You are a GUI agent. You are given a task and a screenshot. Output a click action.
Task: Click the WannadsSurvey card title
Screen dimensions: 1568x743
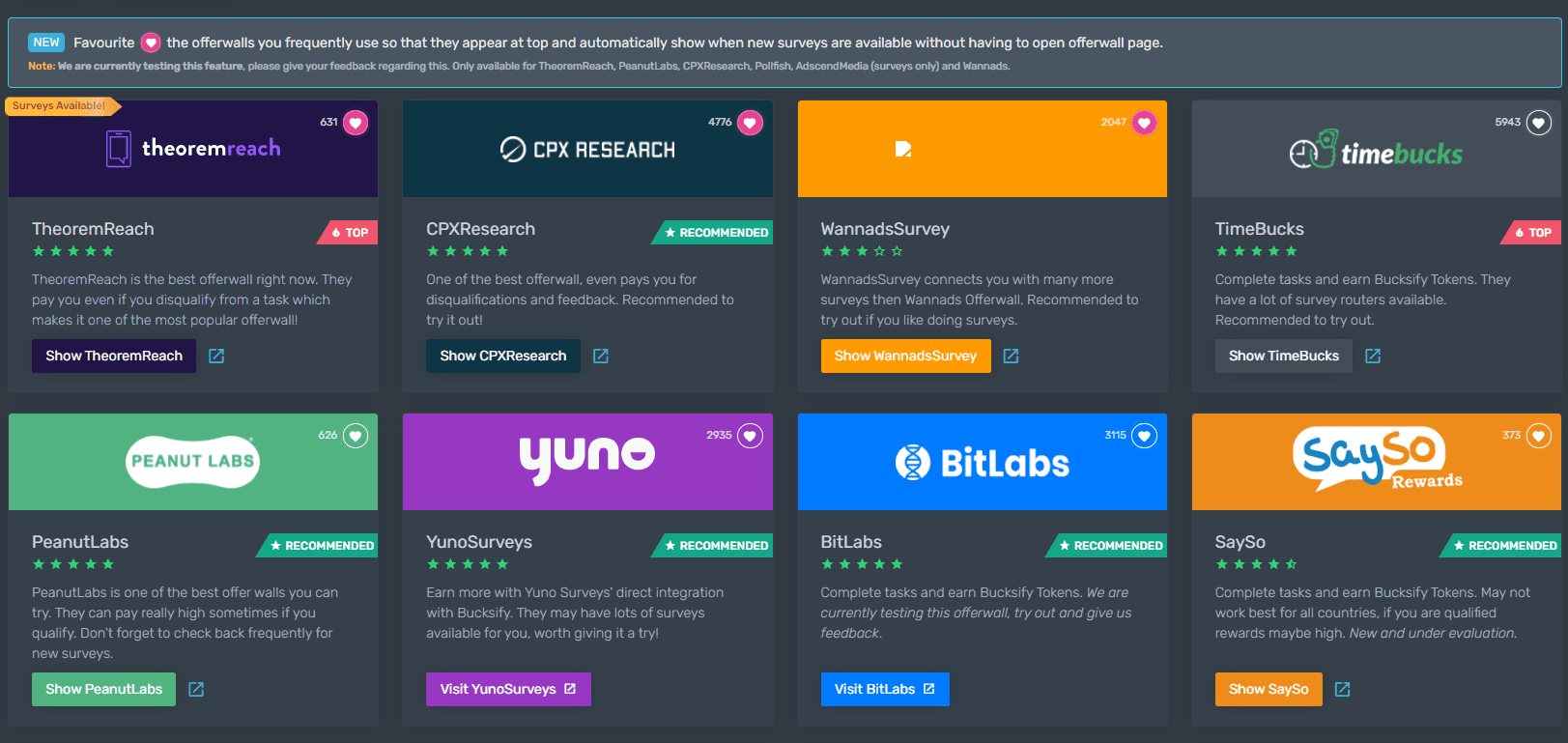(885, 229)
